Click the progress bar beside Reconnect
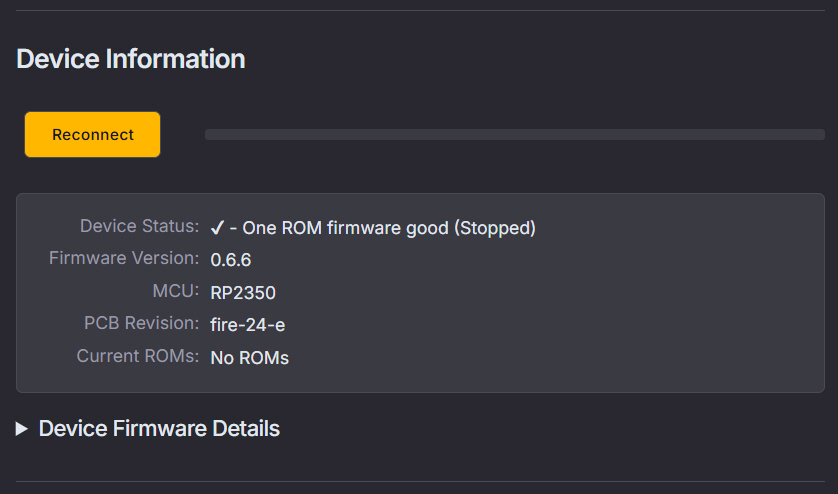 pos(514,134)
